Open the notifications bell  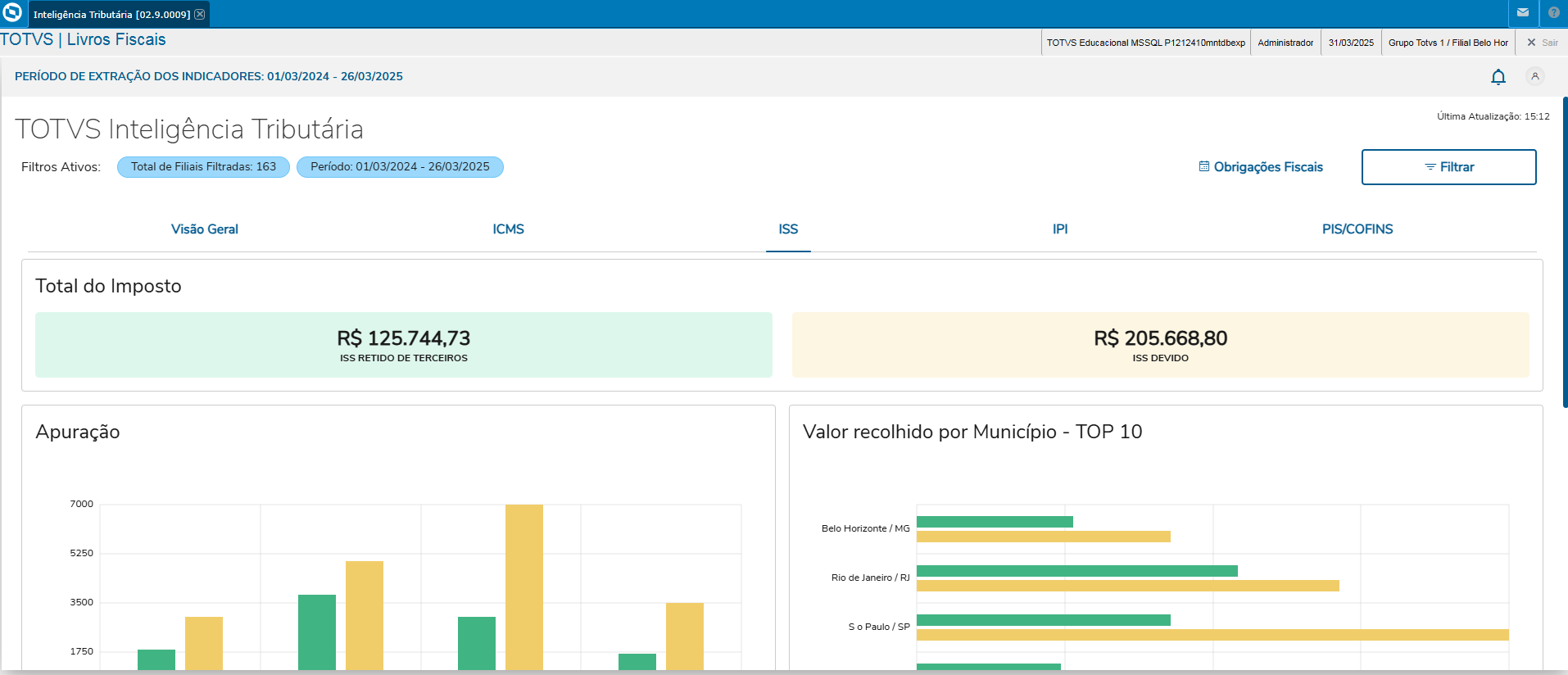tap(1498, 77)
